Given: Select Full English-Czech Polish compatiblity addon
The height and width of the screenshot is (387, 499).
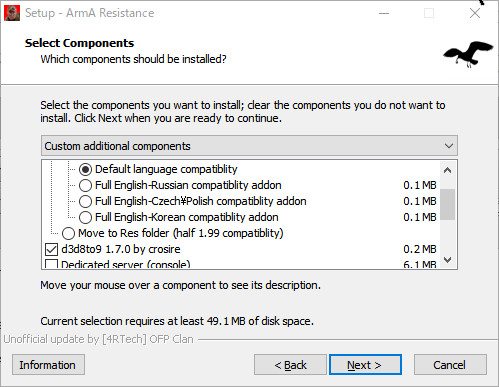Looking at the screenshot, I should 85,201.
